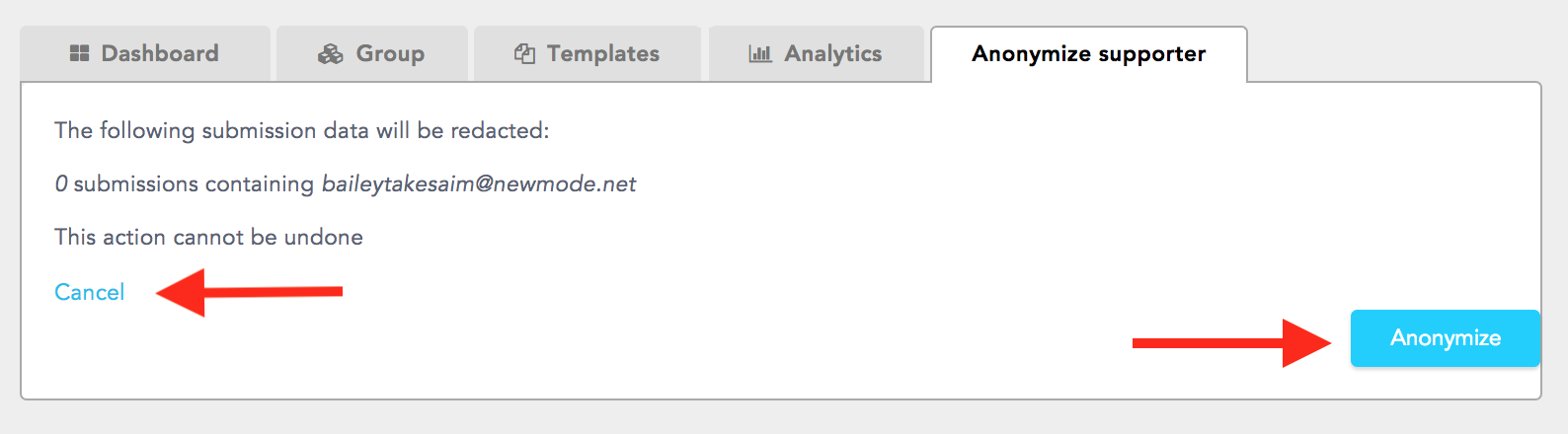Screen dimensions: 1568x434
Task: Click the Dashboard grid icon
Action: pyautogui.click(x=80, y=53)
